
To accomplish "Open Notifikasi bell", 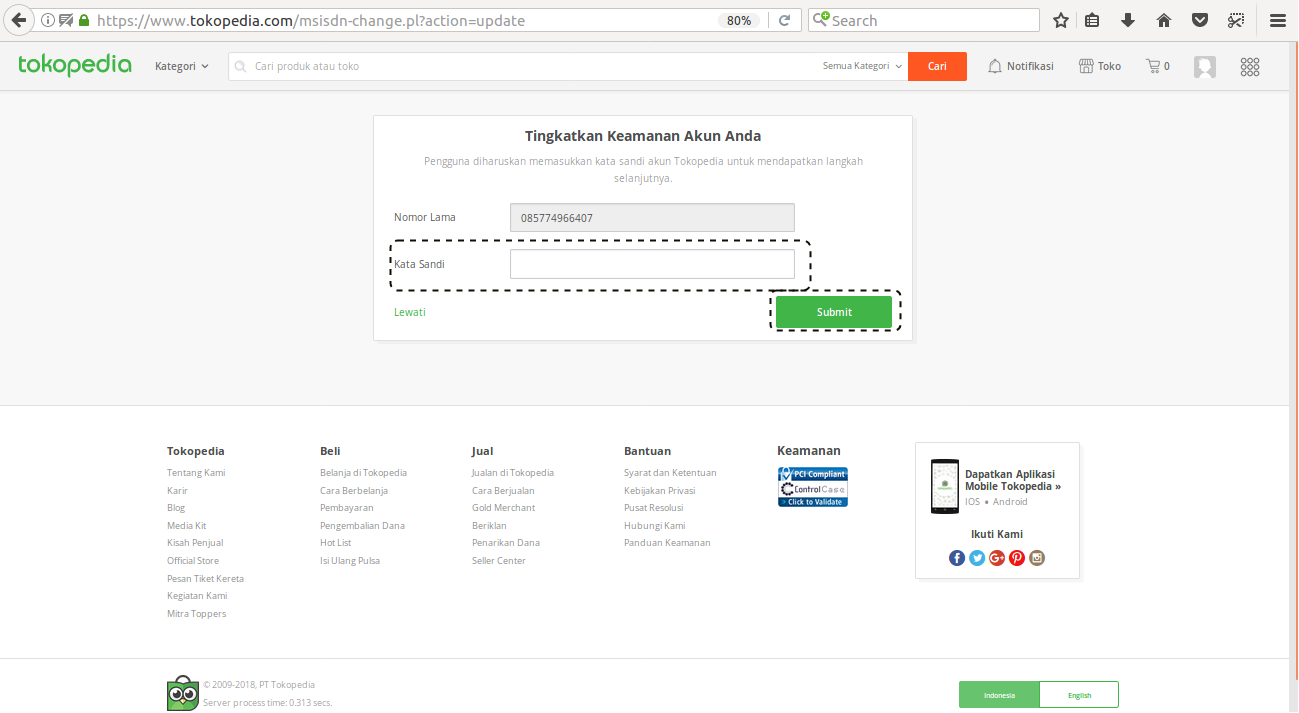I will point(1021,66).
